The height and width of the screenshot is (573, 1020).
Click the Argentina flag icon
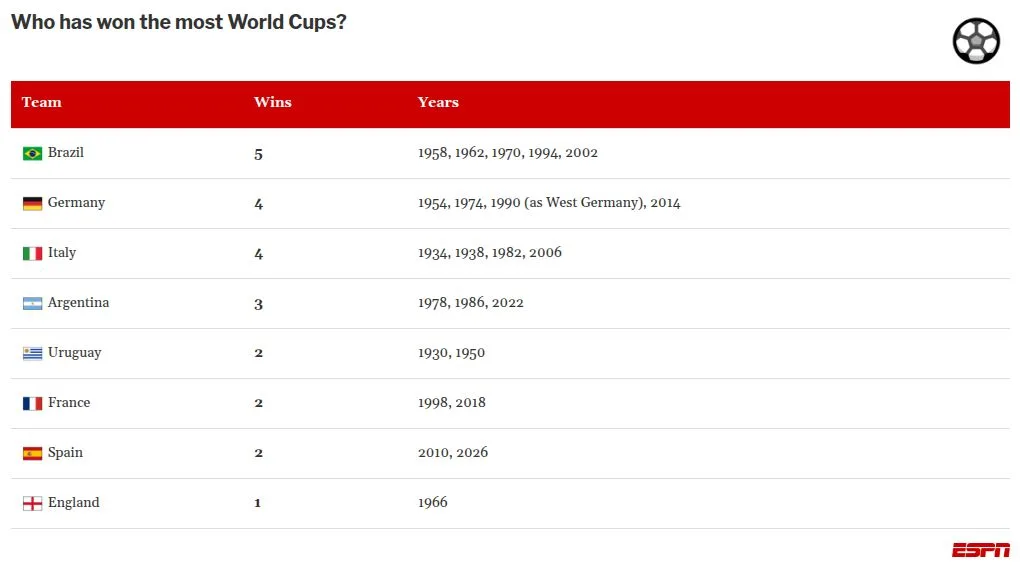point(33,304)
